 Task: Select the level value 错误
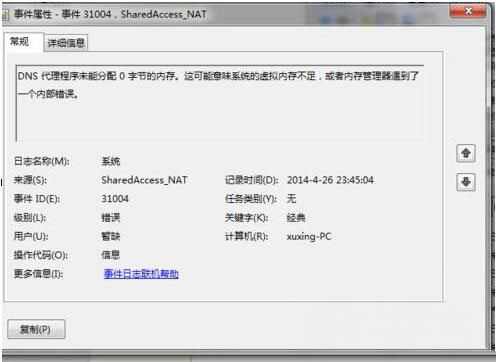(111, 218)
